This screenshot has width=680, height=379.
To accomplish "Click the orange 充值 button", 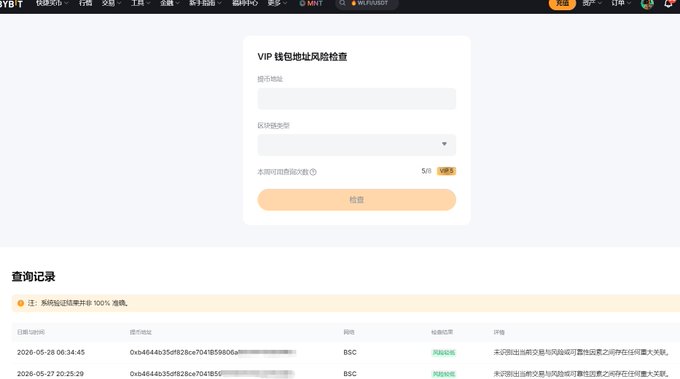I will pyautogui.click(x=562, y=3).
